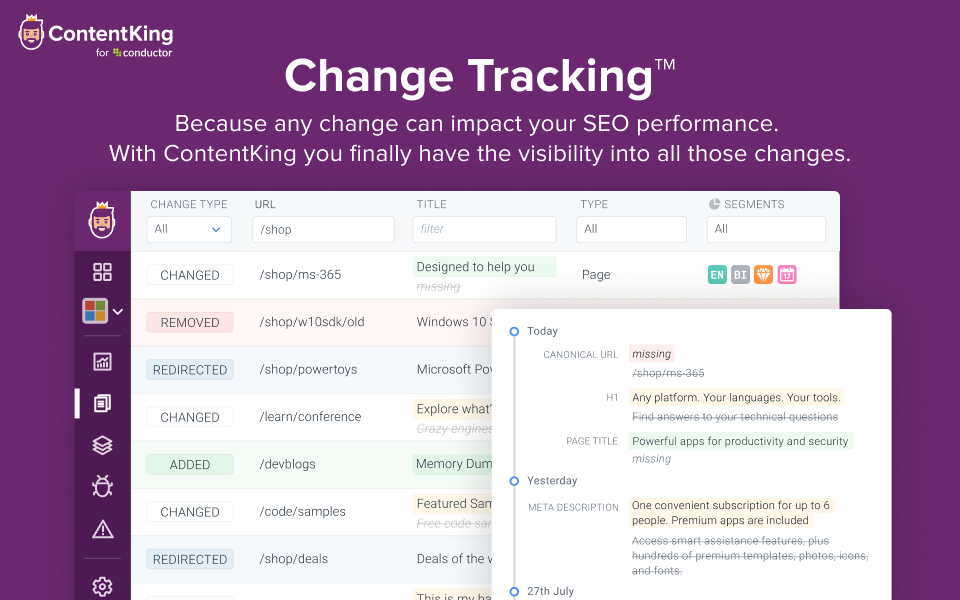The width and height of the screenshot is (960, 600).
Task: Select the pages icon in sidebar
Action: 102,403
